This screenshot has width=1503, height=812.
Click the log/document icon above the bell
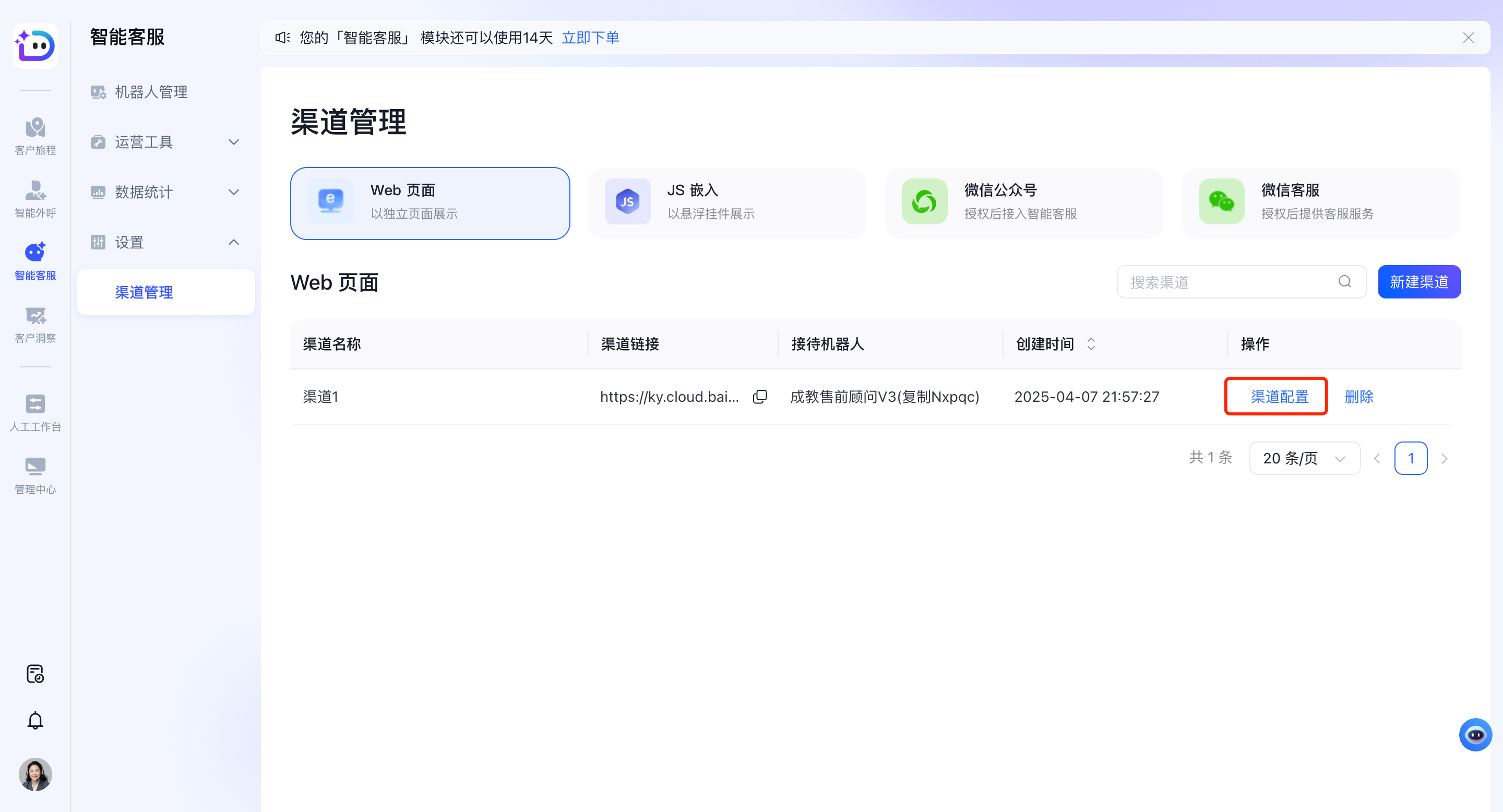35,674
